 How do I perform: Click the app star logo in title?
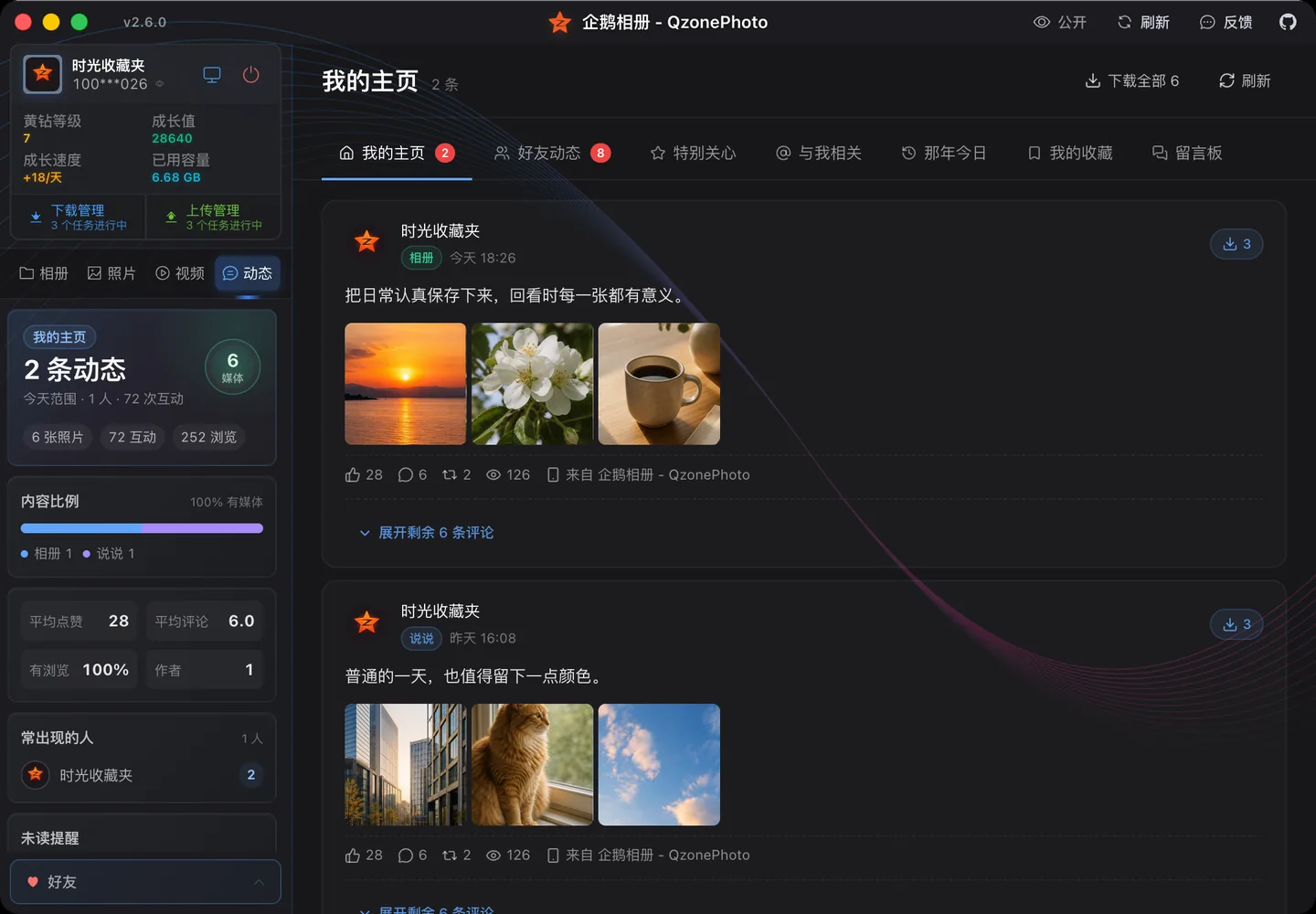[559, 22]
